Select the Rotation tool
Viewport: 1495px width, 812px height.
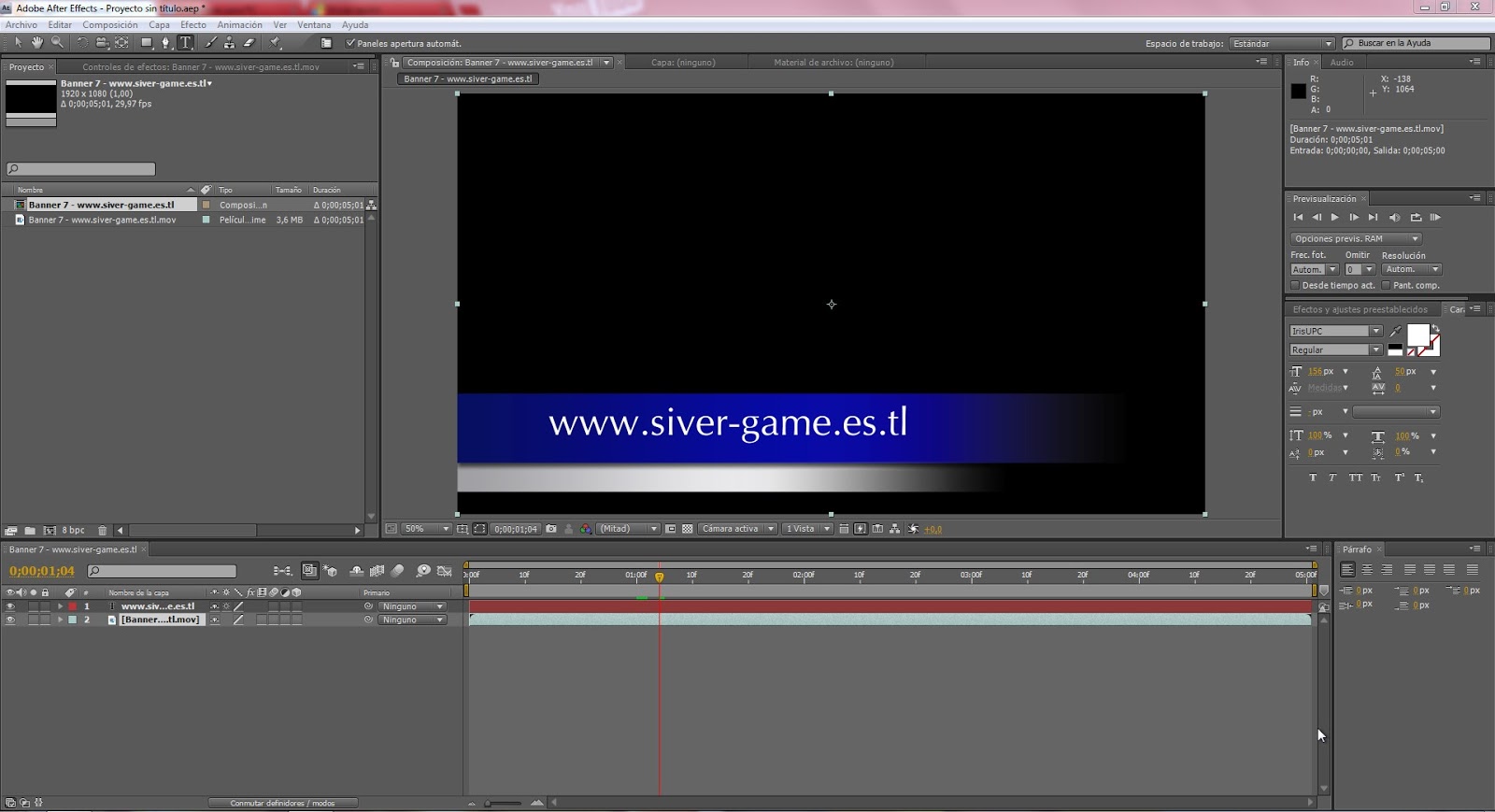(x=82, y=43)
